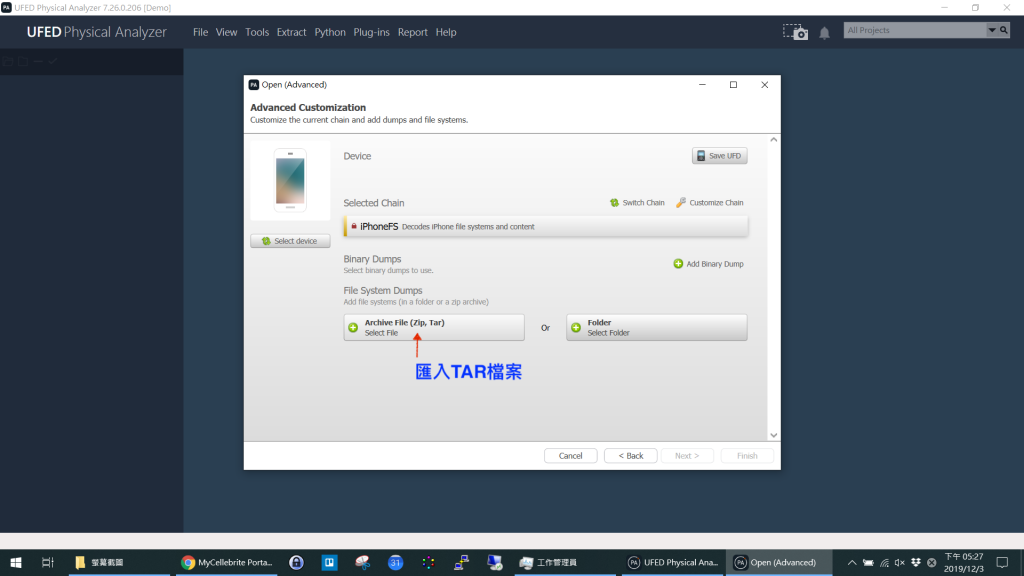This screenshot has width=1024, height=576.
Task: Open the Action Center notification icon
Action: tap(1002, 562)
